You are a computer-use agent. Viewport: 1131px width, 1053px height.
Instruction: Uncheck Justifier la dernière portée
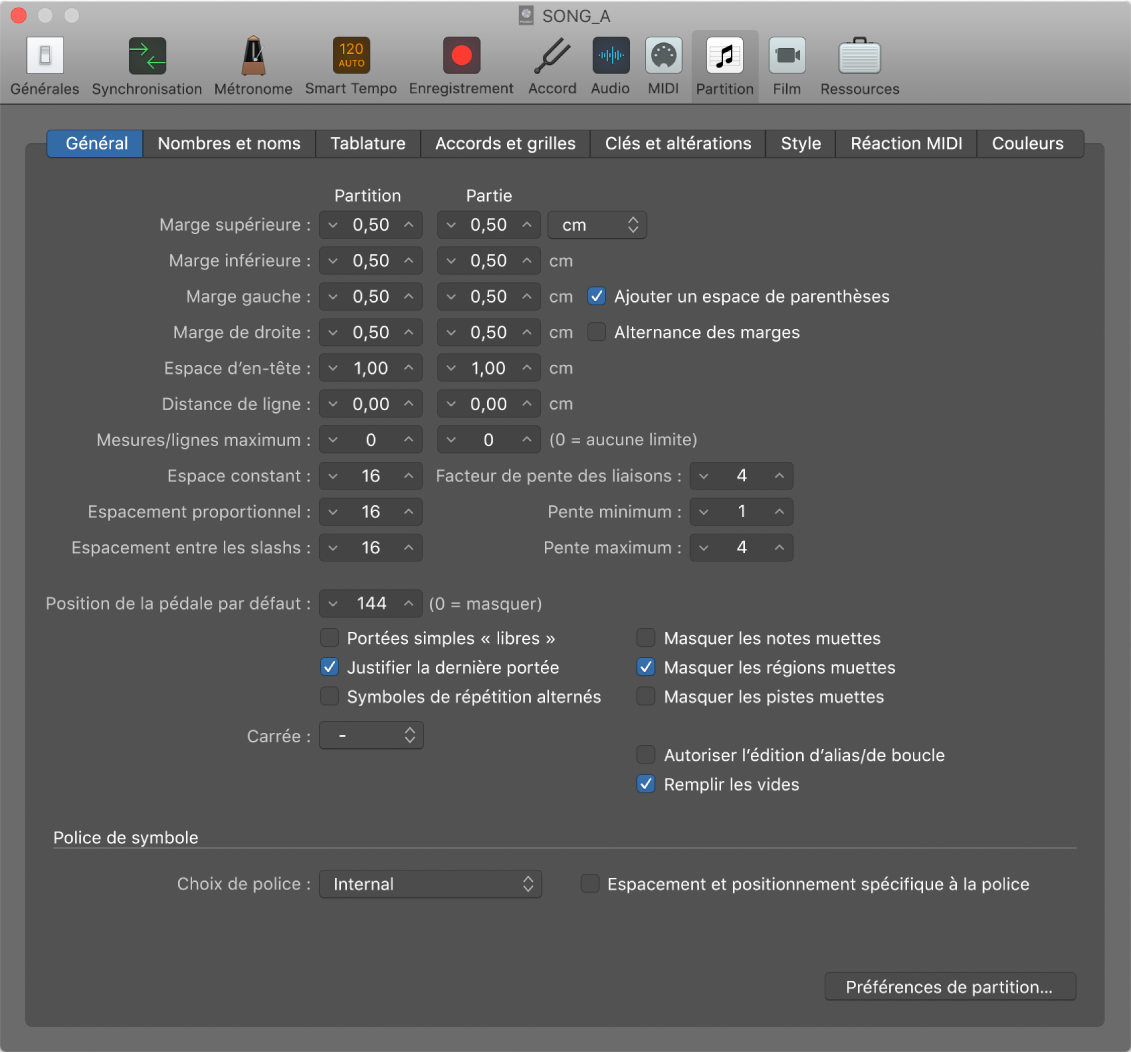(x=329, y=667)
